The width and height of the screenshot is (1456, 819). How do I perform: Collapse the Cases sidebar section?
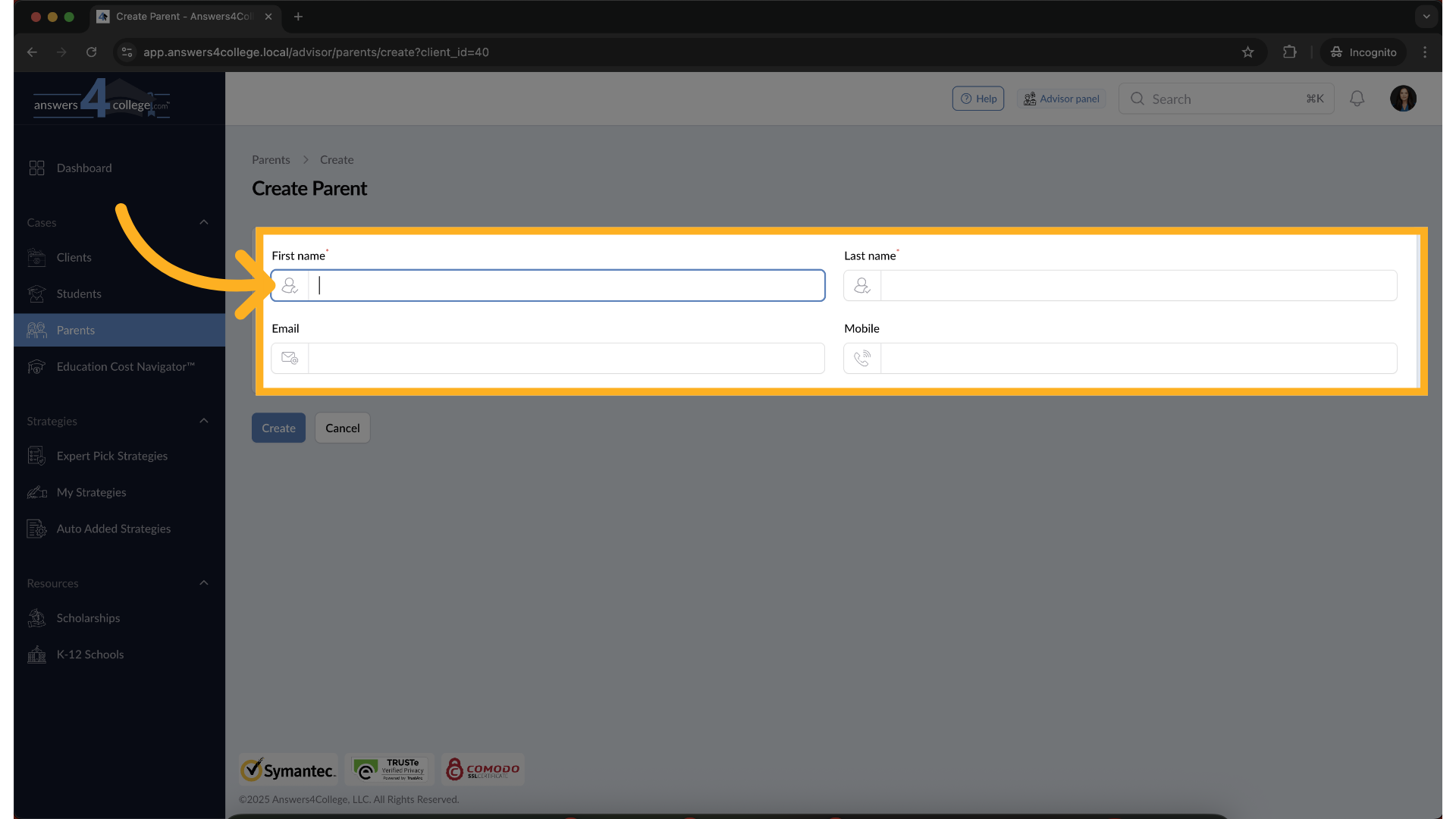(203, 222)
